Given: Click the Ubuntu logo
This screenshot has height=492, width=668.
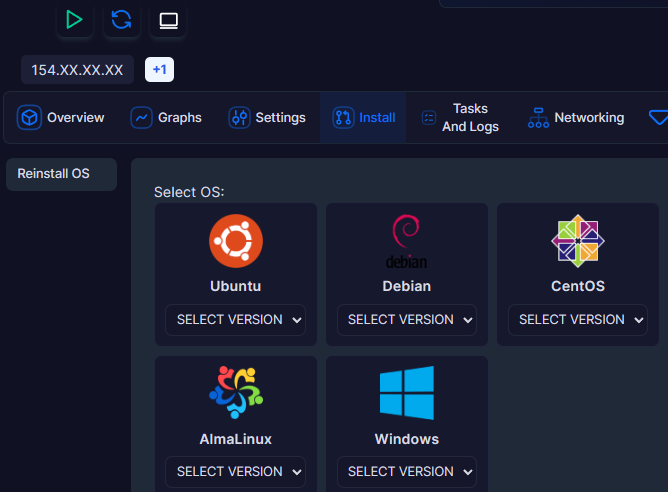Looking at the screenshot, I should tap(236, 241).
